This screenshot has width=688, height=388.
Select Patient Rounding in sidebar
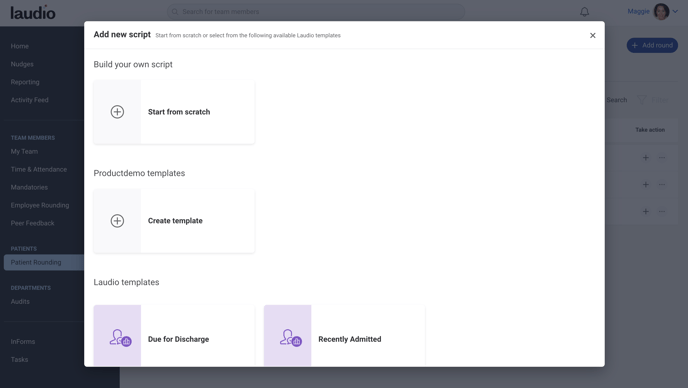(44, 262)
